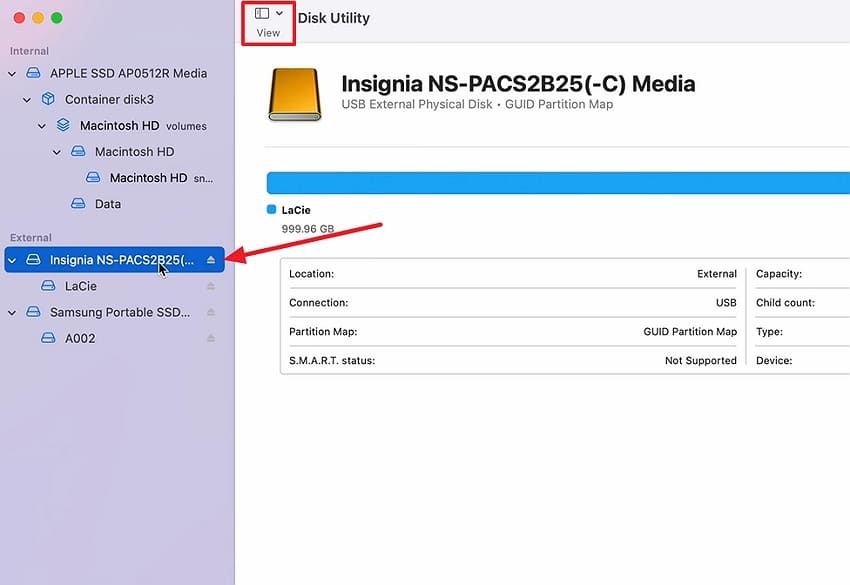Image resolution: width=850 pixels, height=585 pixels.
Task: Click the Samsung Portable SSD disk icon
Action: point(33,312)
